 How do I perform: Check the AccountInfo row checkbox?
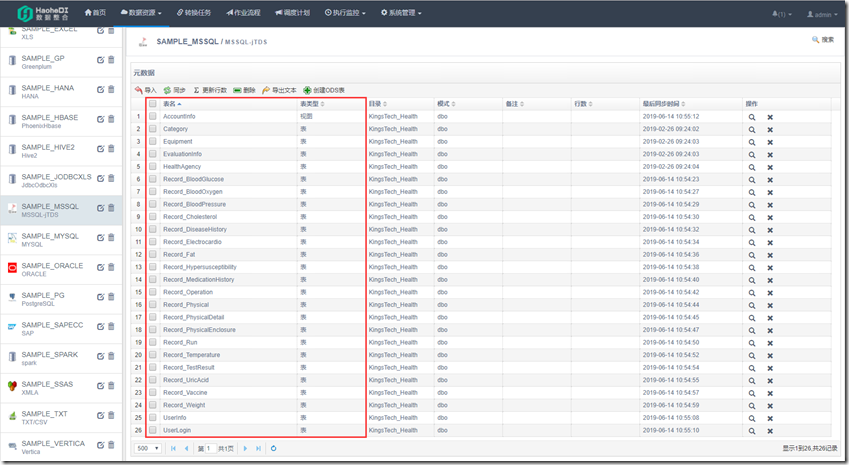point(153,116)
